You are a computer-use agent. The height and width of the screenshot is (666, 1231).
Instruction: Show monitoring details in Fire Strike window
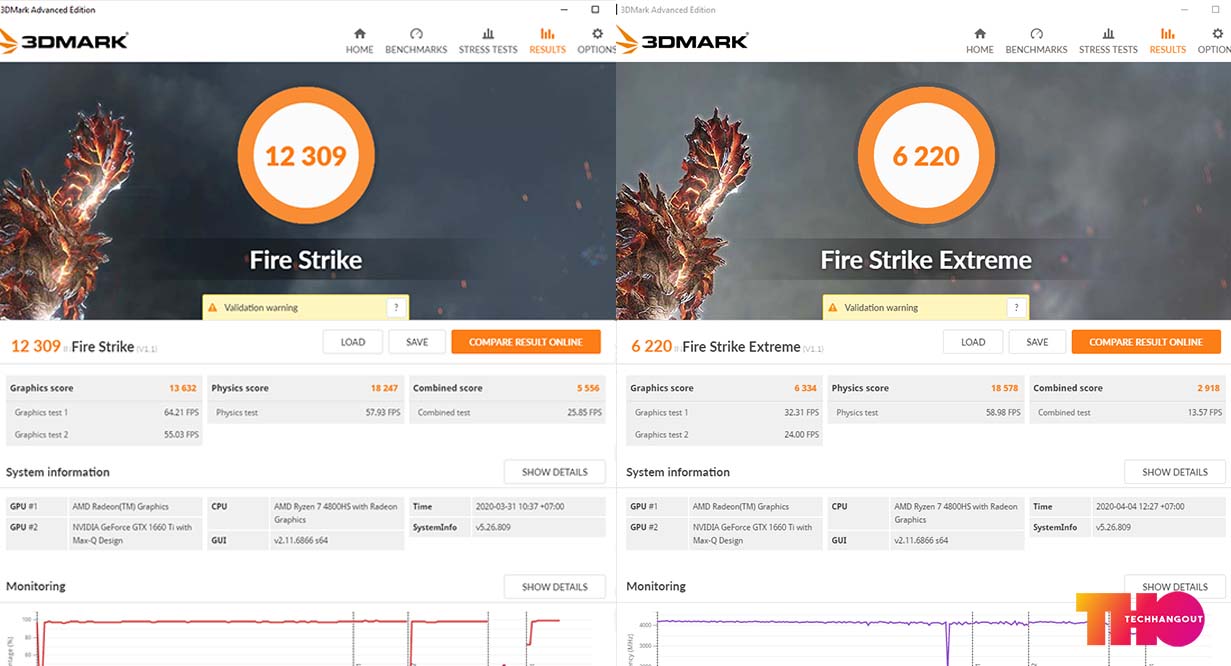555,587
